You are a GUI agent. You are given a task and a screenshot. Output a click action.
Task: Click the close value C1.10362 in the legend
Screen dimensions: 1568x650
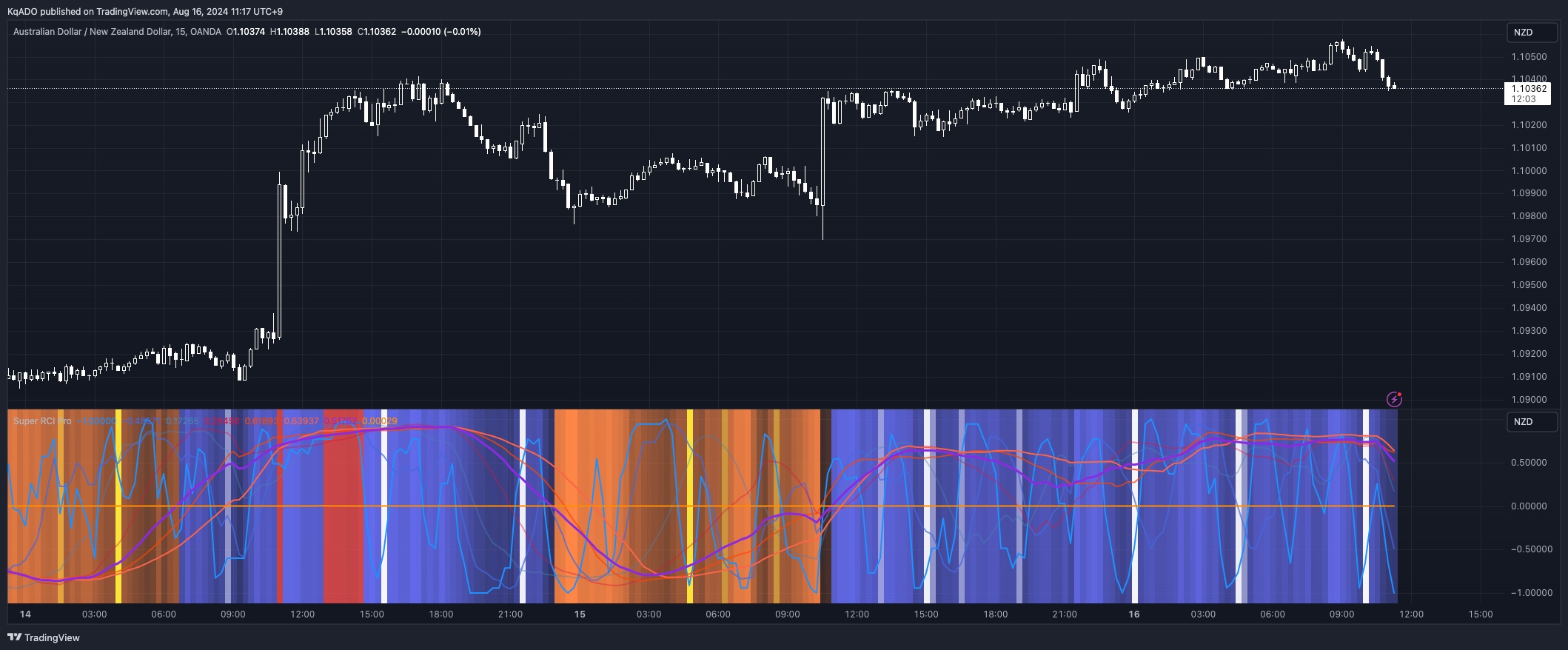[377, 32]
